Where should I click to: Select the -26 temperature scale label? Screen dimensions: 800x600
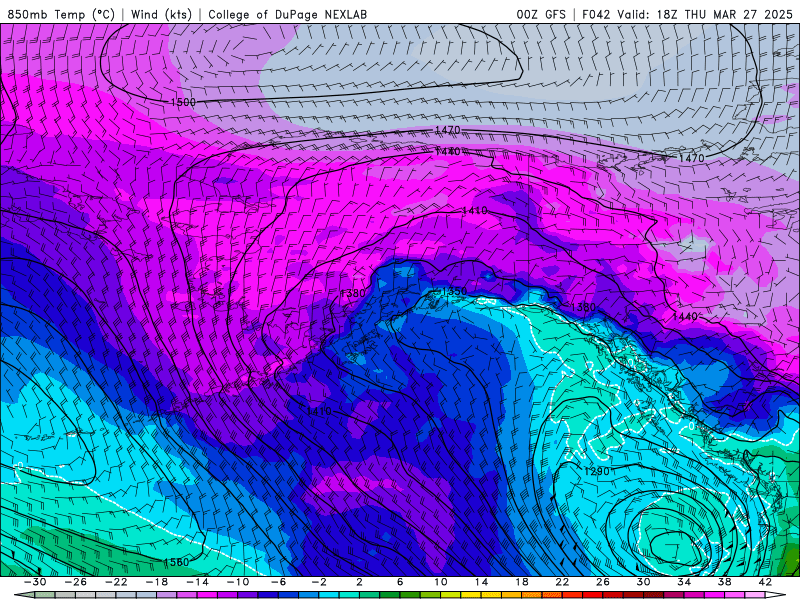[76, 582]
